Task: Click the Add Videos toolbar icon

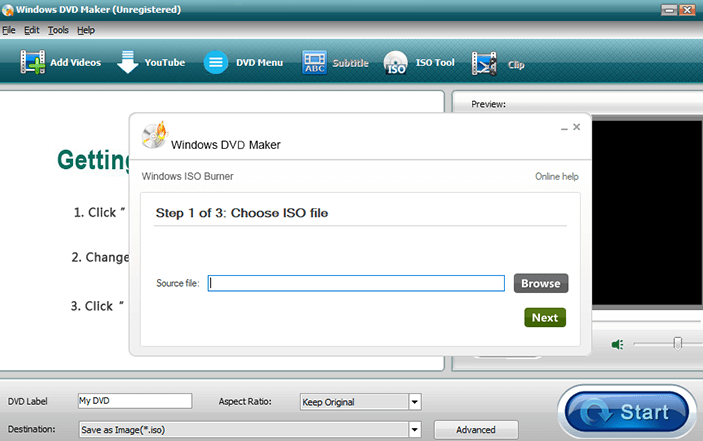Action: [33, 63]
